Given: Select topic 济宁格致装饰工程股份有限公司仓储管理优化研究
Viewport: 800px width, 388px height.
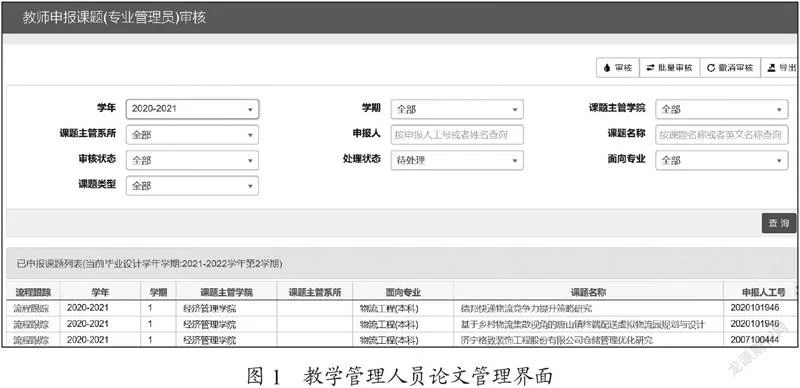Looking at the screenshot, I should [x=557, y=340].
